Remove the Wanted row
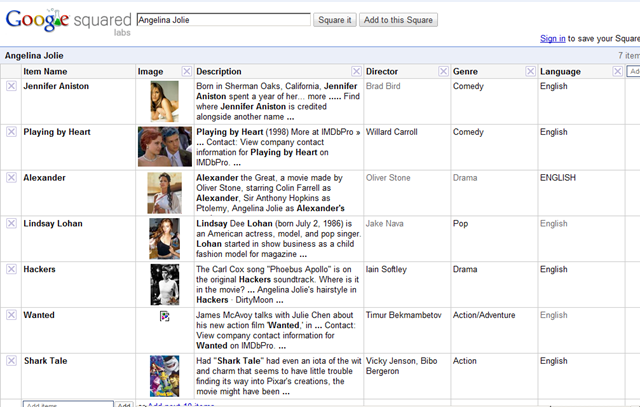Image resolution: width=640 pixels, height=407 pixels. click(x=11, y=315)
